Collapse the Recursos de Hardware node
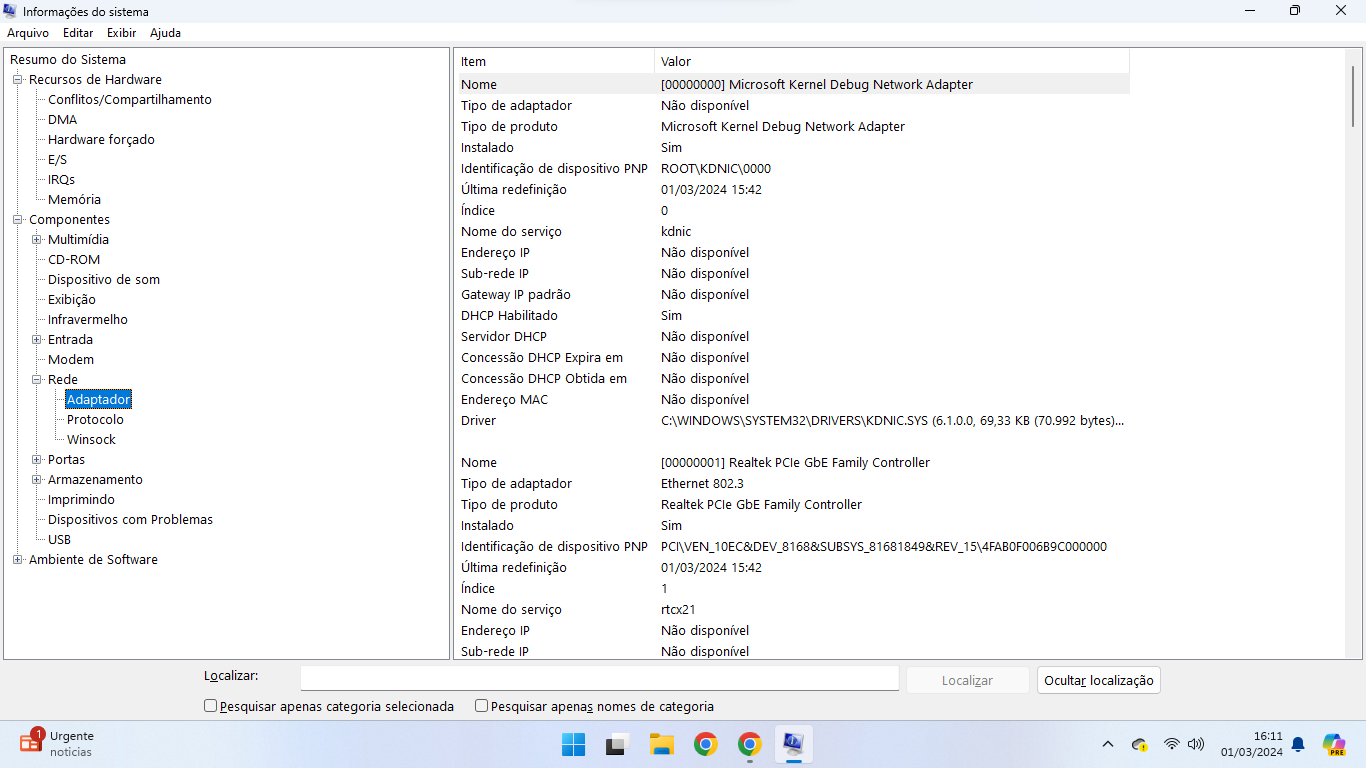Image resolution: width=1366 pixels, height=768 pixels. coord(17,80)
